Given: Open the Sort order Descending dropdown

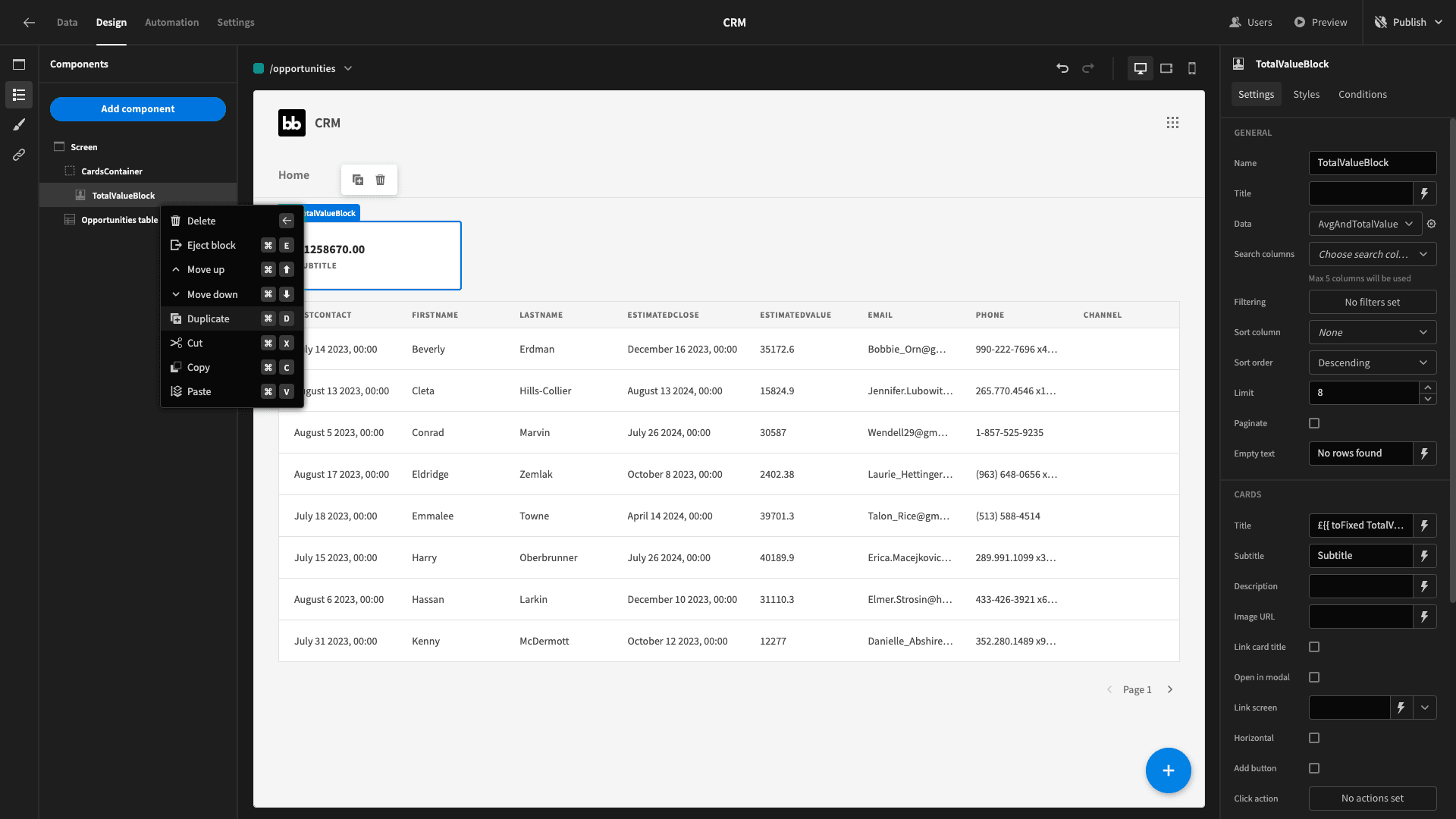Looking at the screenshot, I should coord(1373,362).
